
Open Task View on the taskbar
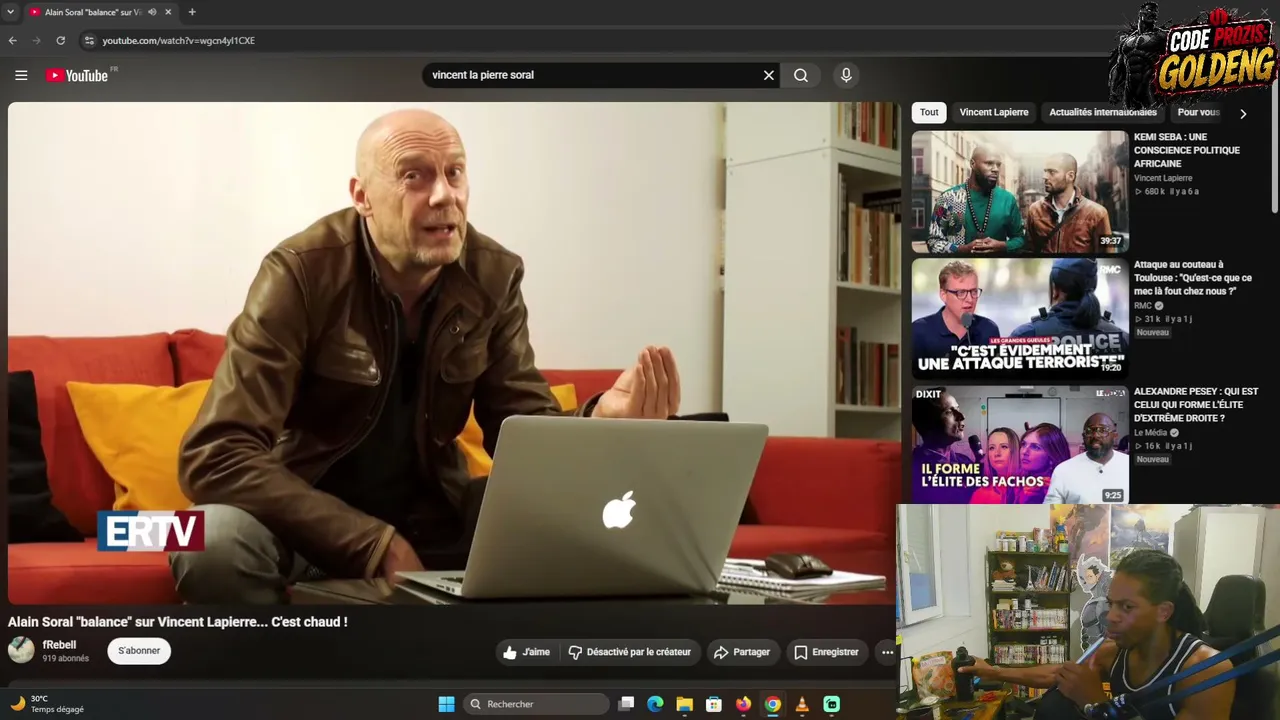click(626, 704)
